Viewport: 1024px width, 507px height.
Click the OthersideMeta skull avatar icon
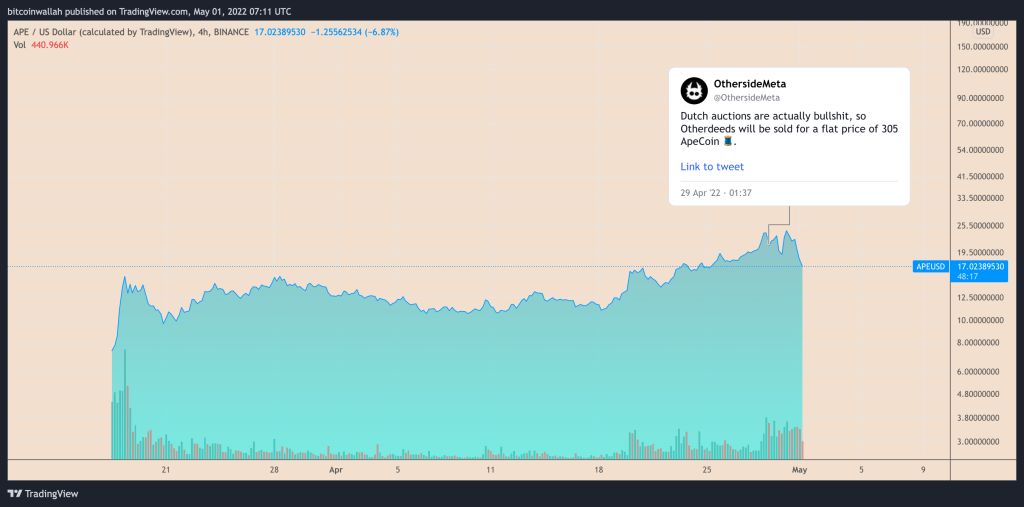tap(694, 91)
